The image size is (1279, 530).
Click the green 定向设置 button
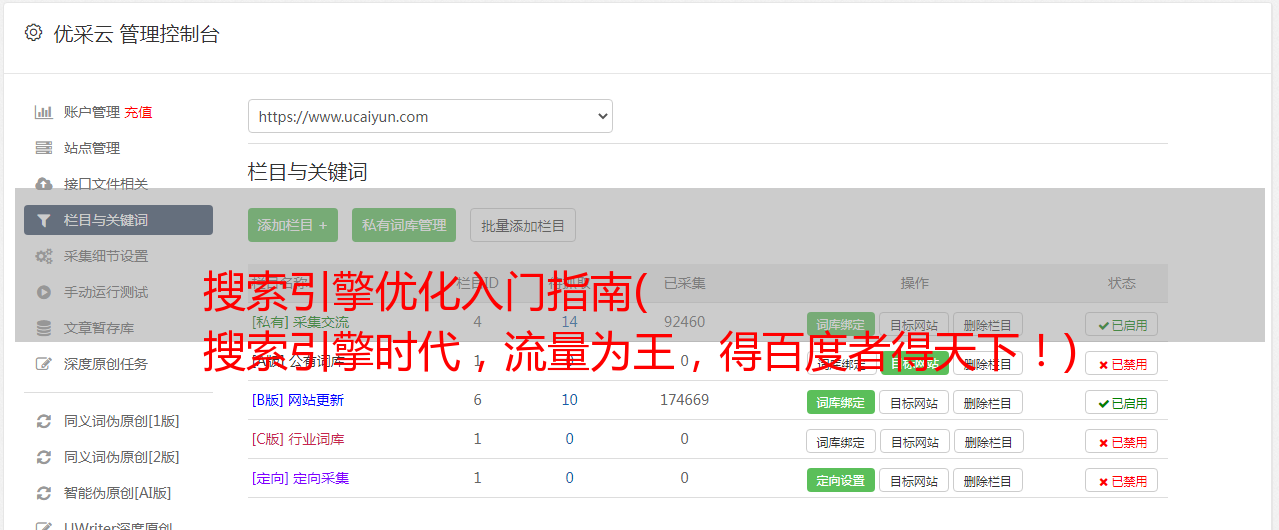pyautogui.click(x=840, y=480)
